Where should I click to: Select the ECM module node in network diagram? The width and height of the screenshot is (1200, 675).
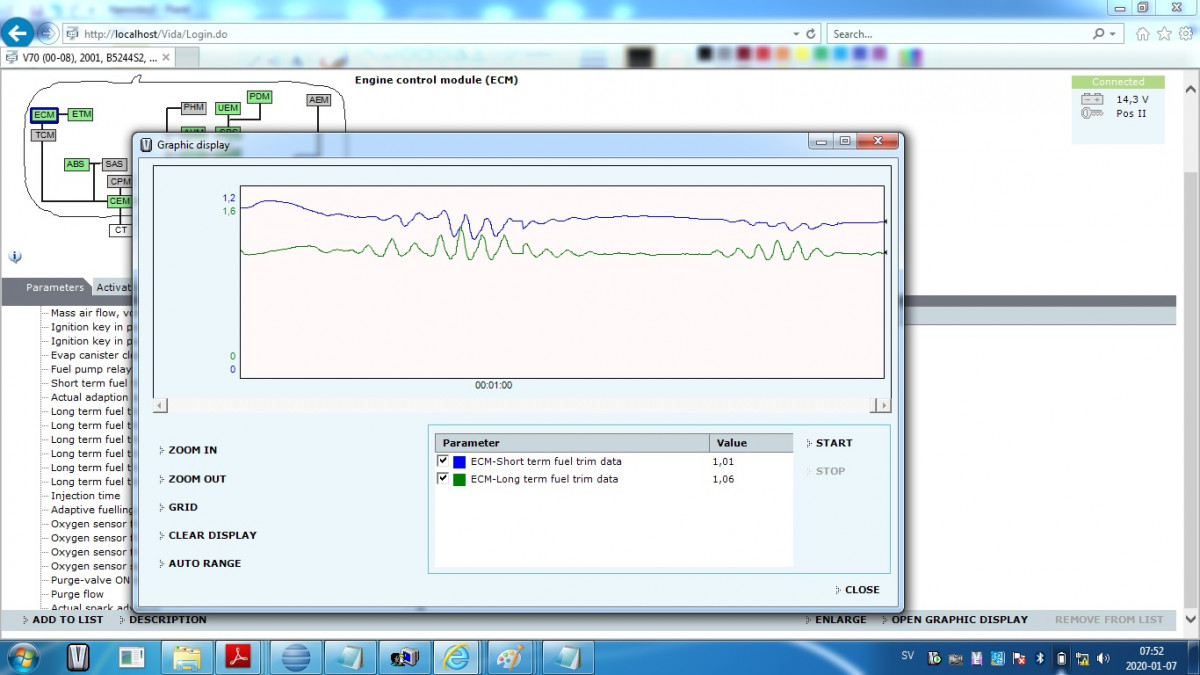pyautogui.click(x=44, y=115)
